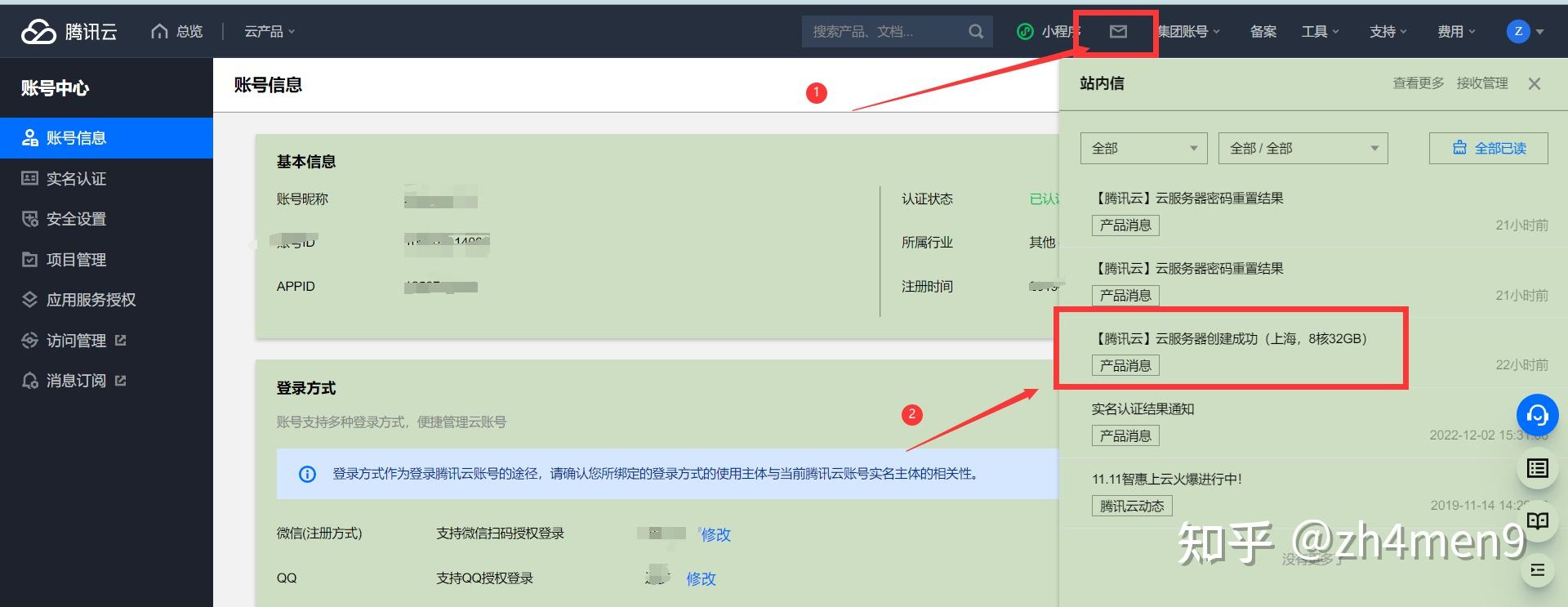
Task: Click the 账号信息 sidebar user icon
Action: (x=30, y=138)
